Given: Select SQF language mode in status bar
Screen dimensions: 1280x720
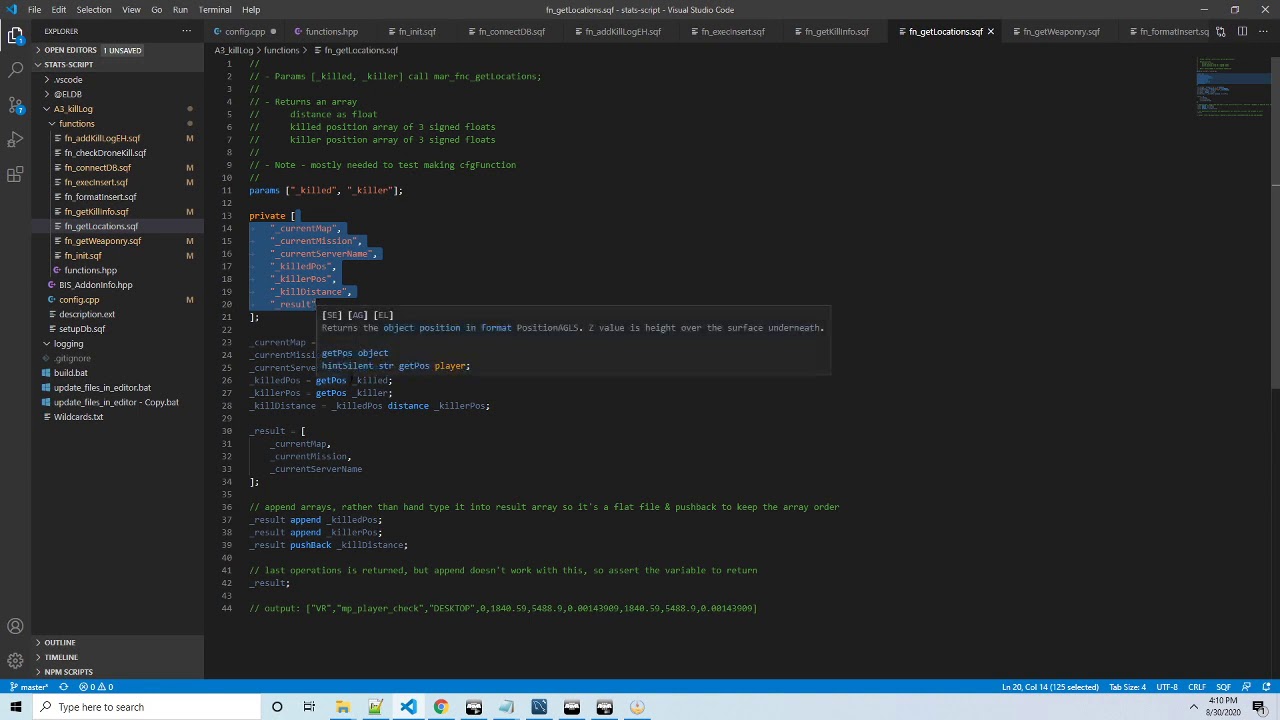Looking at the screenshot, I should (x=1223, y=687).
